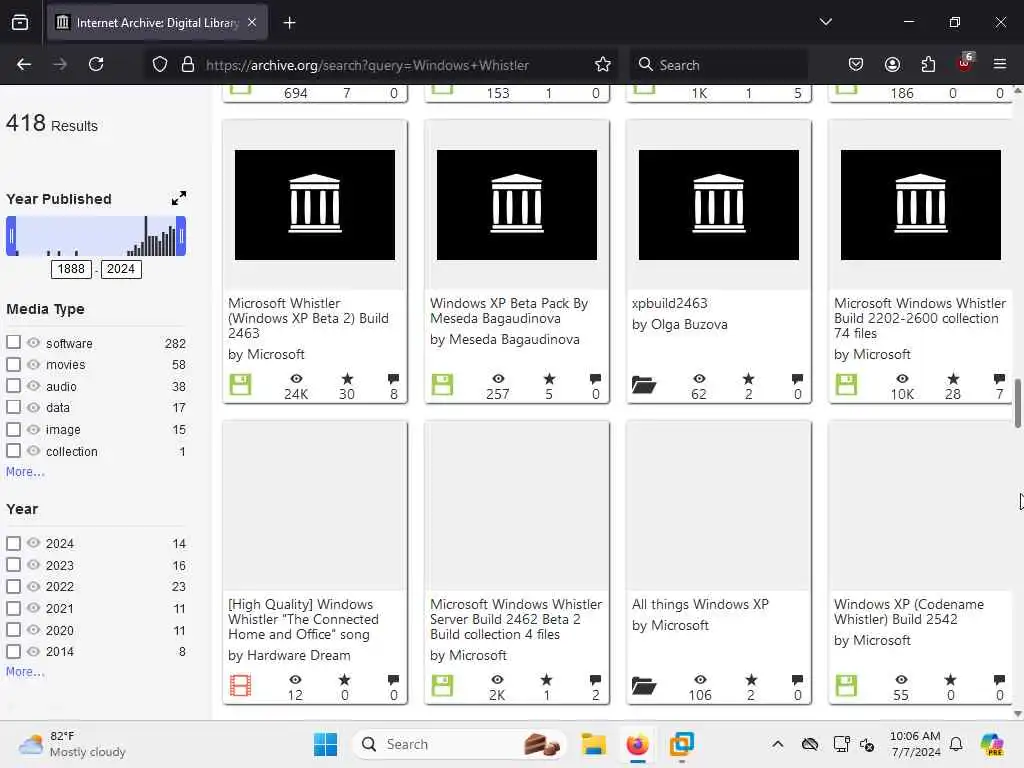This screenshot has height=768, width=1024.
Task: Hide year 2023 results with eye toggle
Action: [33, 565]
